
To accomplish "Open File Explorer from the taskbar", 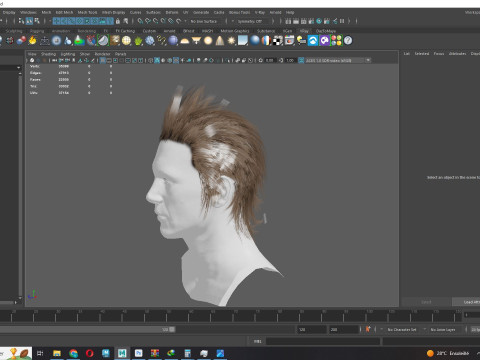I will click(57, 353).
